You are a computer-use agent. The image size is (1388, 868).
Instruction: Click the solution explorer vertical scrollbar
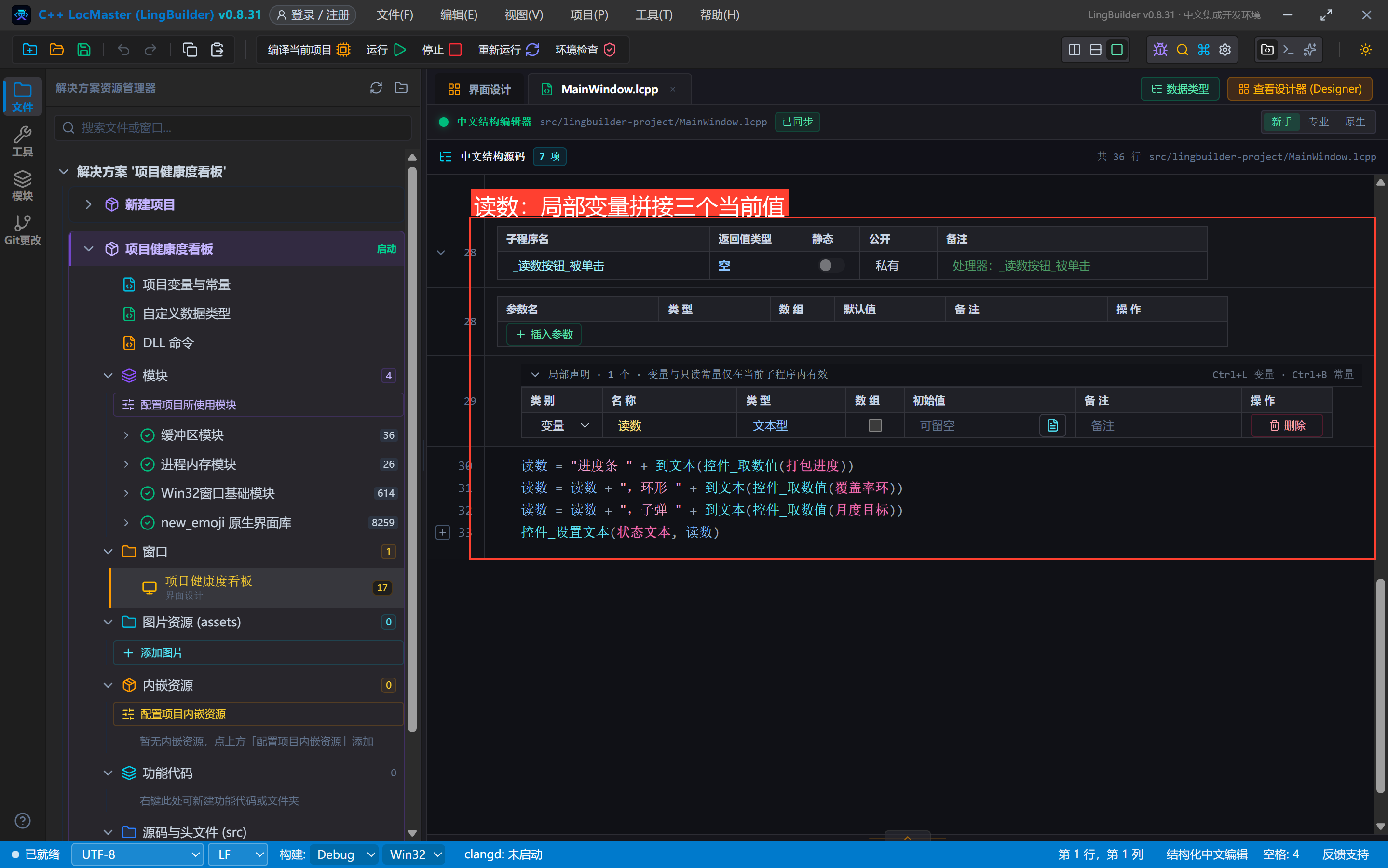point(411,449)
